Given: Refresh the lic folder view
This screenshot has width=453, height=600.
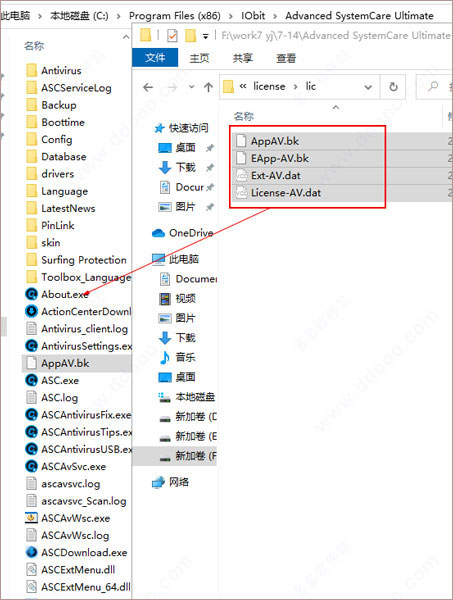Looking at the screenshot, I should point(393,87).
